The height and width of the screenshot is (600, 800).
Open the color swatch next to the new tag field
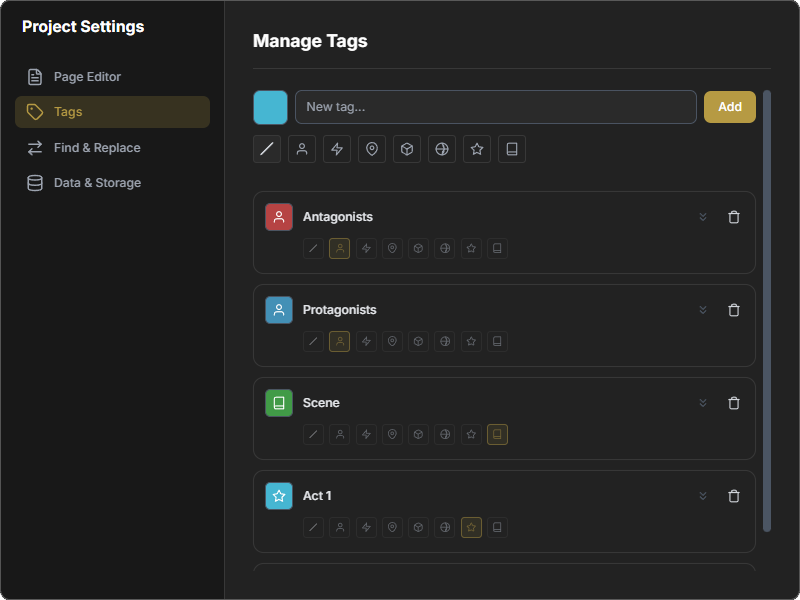point(271,106)
